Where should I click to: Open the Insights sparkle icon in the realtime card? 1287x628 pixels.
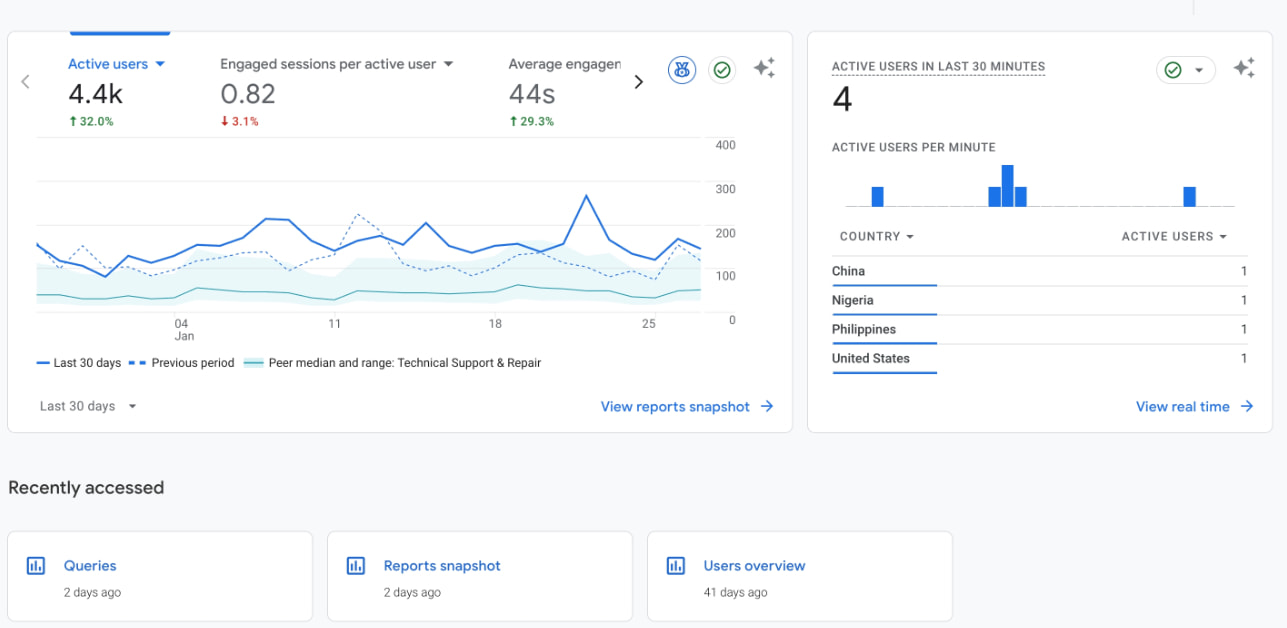pyautogui.click(x=1244, y=69)
